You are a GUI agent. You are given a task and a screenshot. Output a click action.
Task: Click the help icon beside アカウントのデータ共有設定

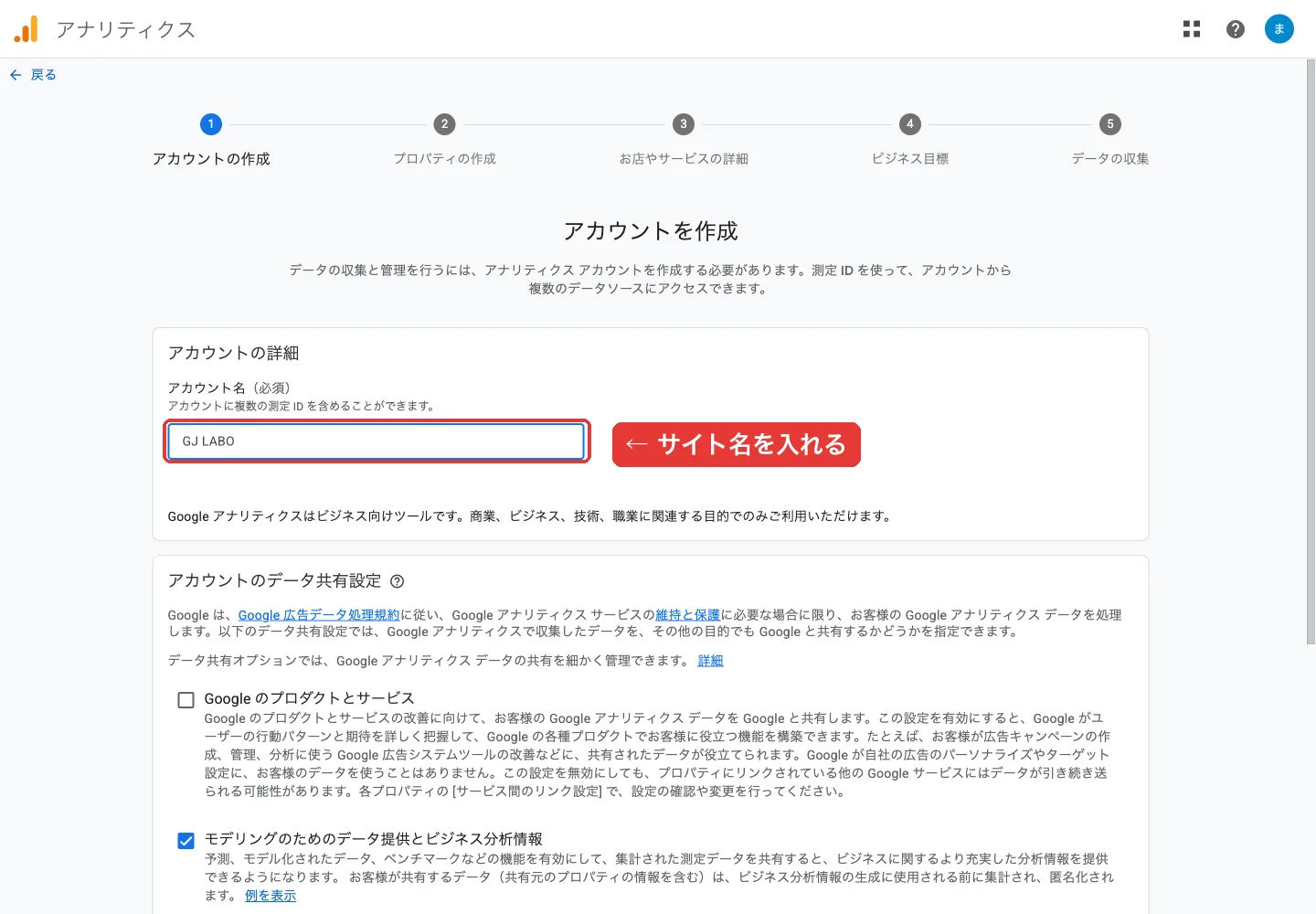coord(397,581)
